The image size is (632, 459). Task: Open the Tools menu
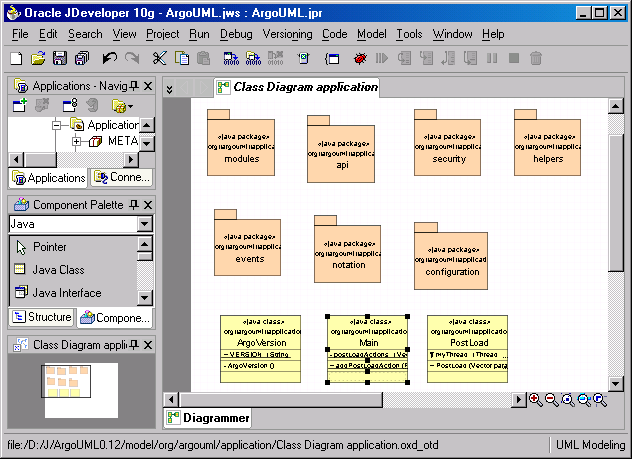[x=409, y=34]
